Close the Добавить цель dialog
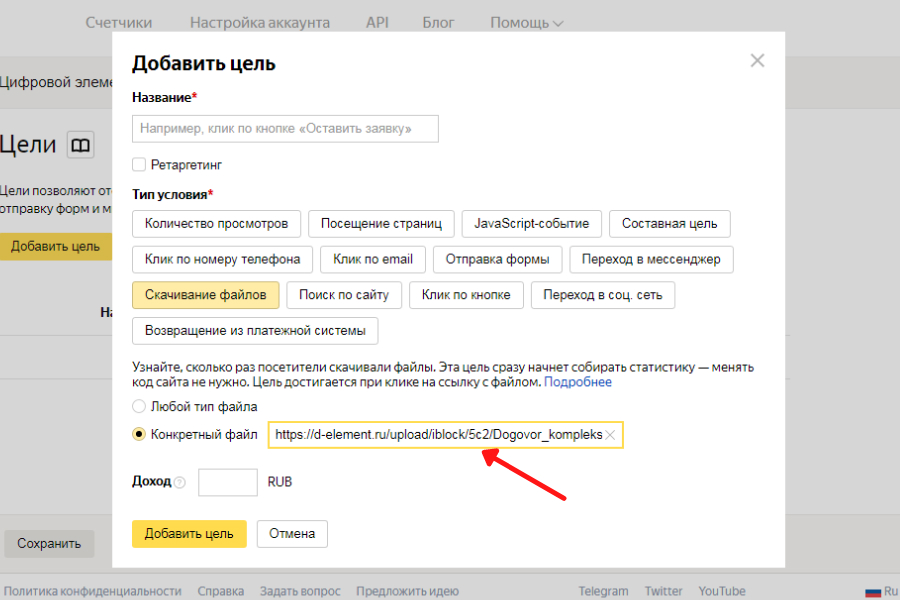Image resolution: width=900 pixels, height=600 pixels. tap(757, 61)
